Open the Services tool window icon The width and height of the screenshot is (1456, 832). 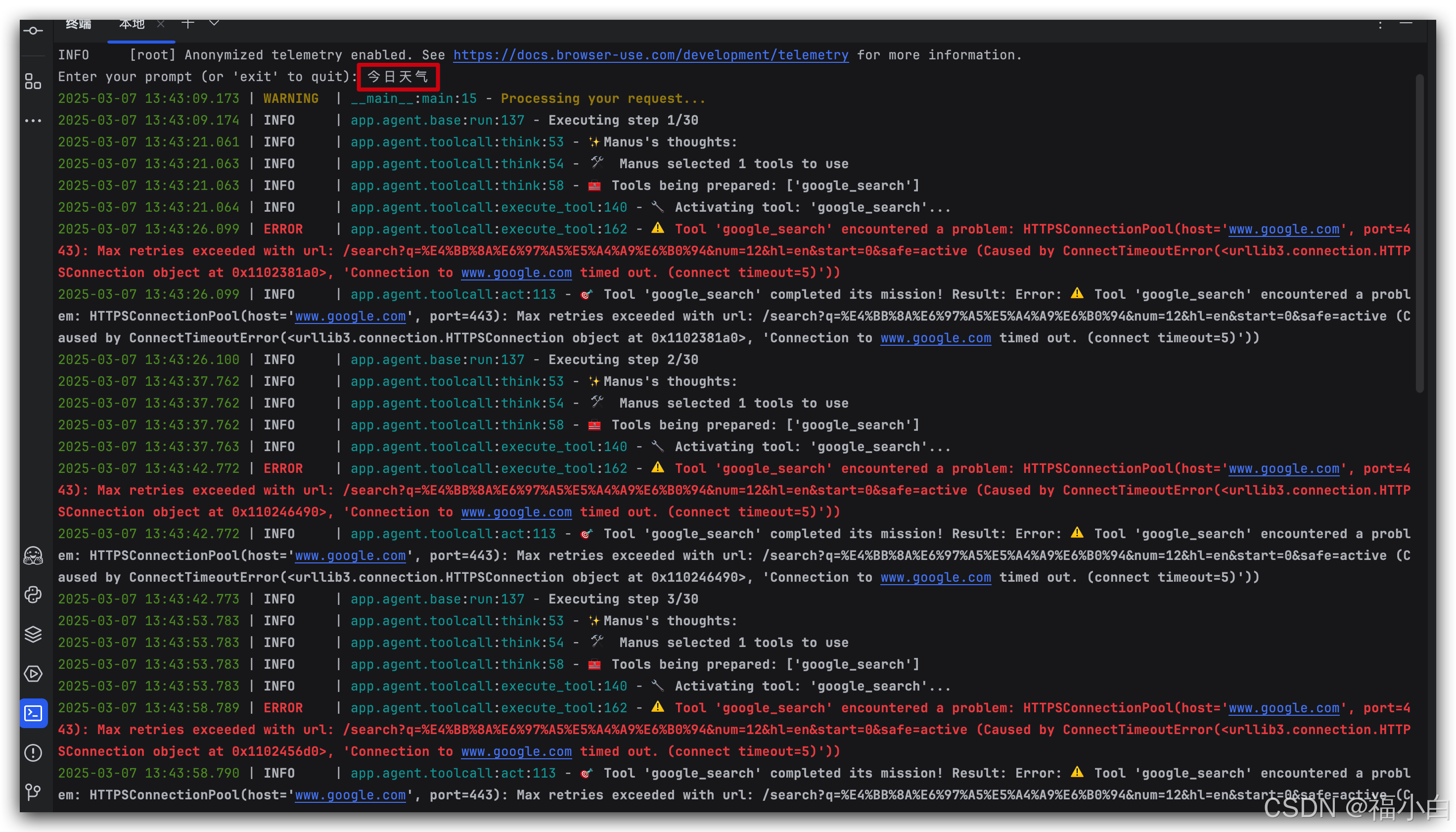click(x=33, y=674)
